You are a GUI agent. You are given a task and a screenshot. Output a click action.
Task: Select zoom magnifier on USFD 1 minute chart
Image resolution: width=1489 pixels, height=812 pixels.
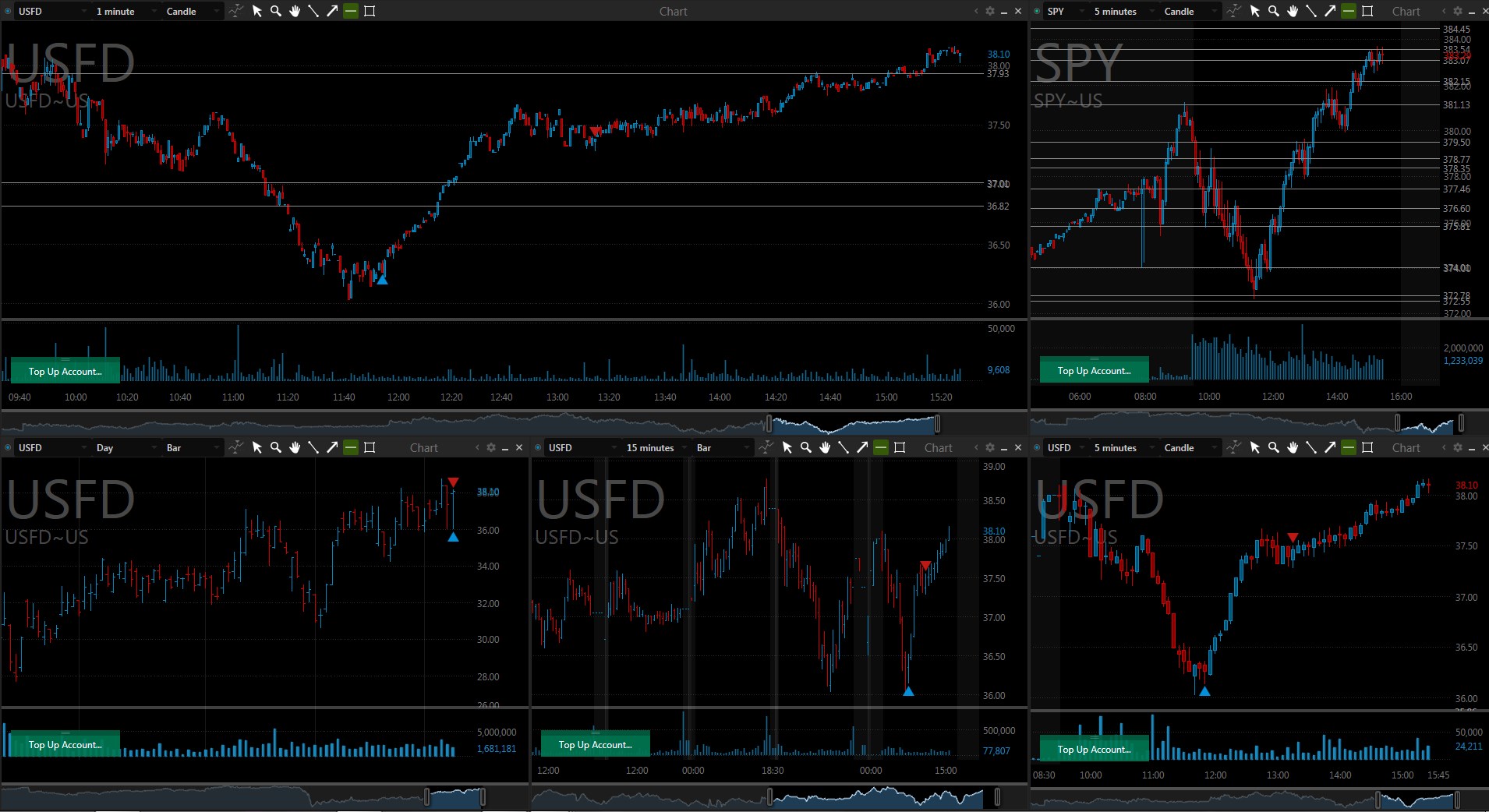pyautogui.click(x=276, y=11)
